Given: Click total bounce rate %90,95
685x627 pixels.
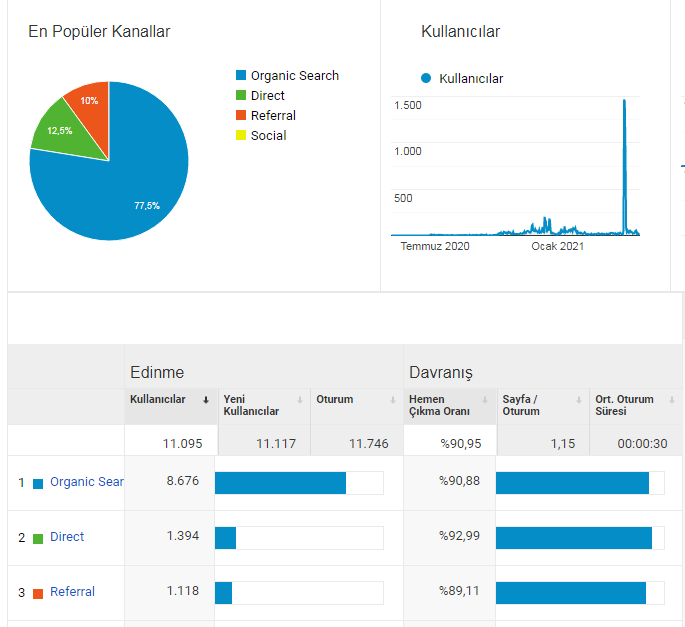Looking at the screenshot, I should tap(461, 444).
